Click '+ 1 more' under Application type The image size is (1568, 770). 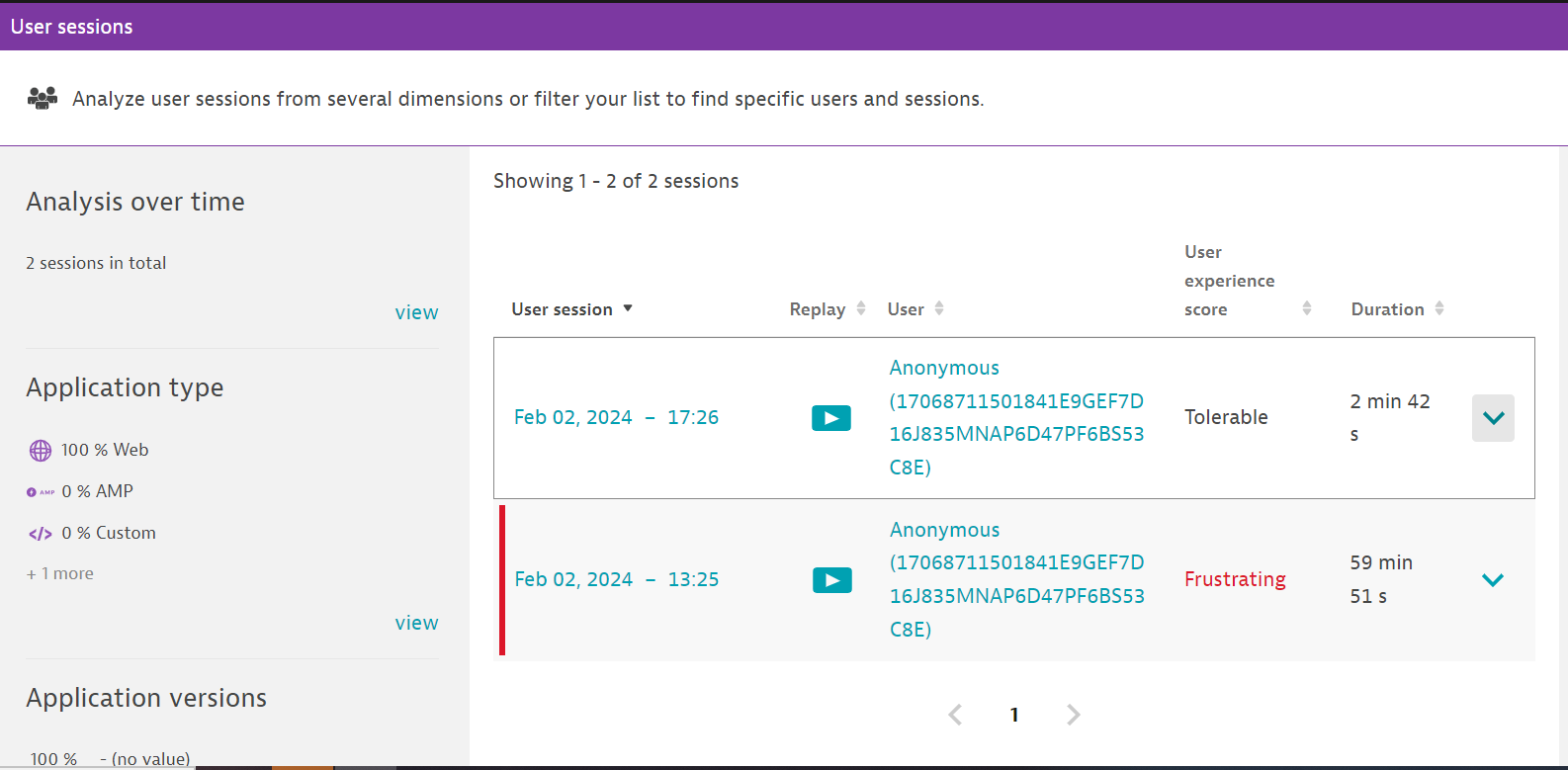(x=60, y=574)
